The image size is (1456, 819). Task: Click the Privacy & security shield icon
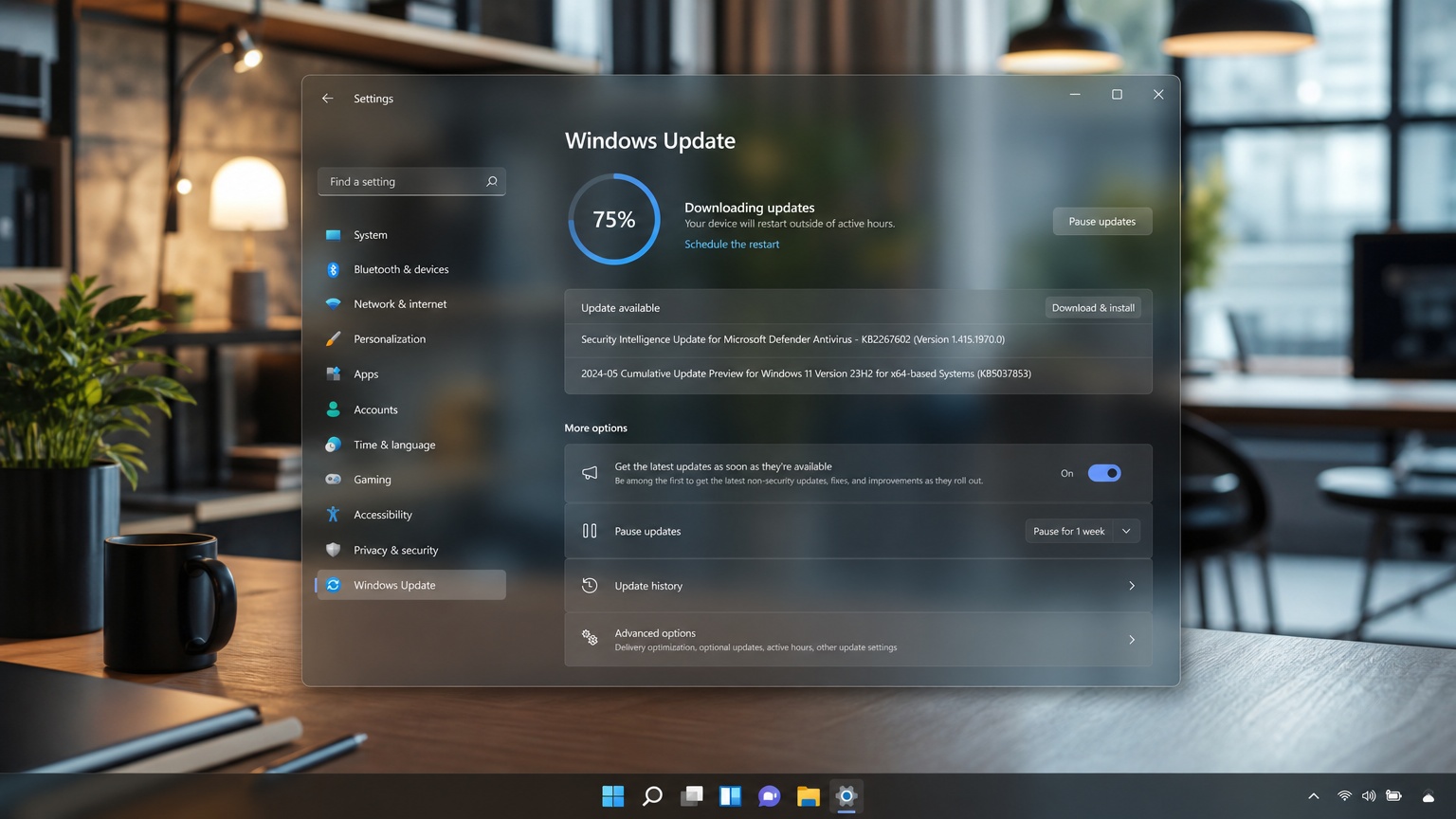[333, 550]
